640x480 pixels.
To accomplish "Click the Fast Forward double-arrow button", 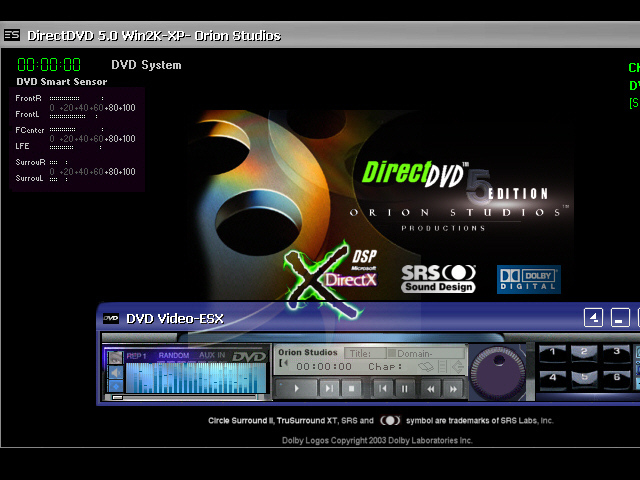I will point(453,389).
